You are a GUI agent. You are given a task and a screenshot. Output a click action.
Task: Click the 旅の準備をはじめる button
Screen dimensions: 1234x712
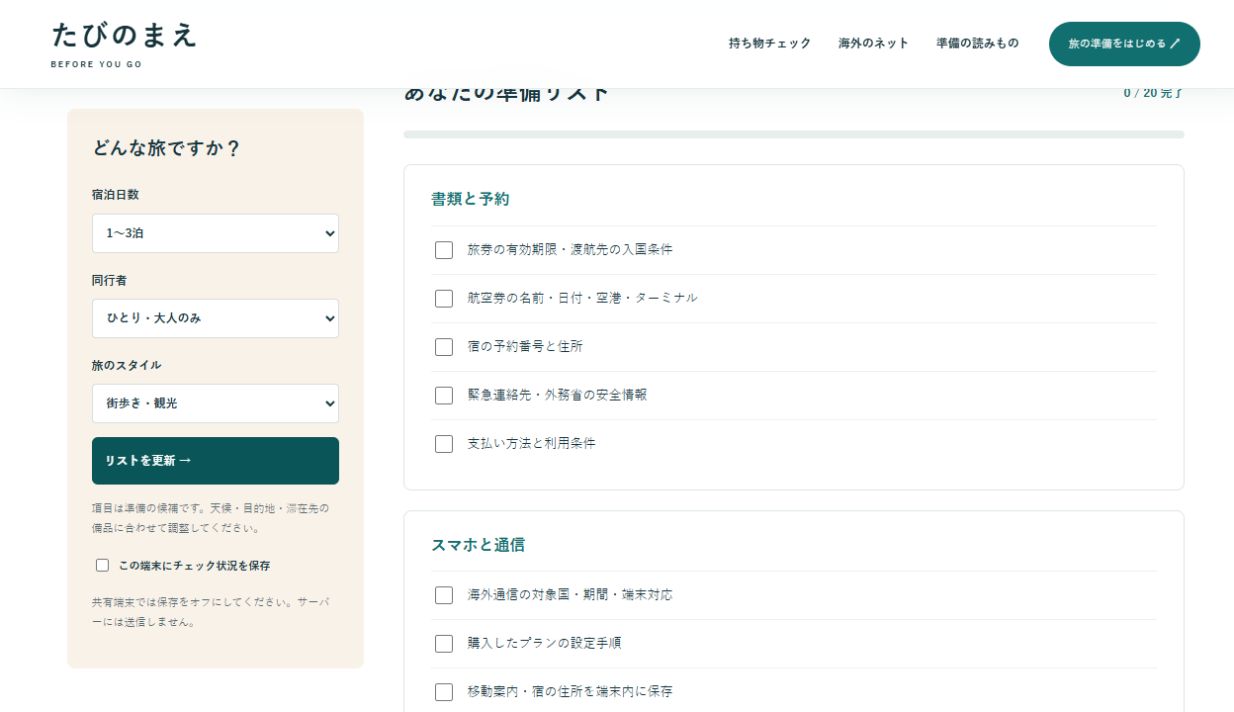[1124, 44]
